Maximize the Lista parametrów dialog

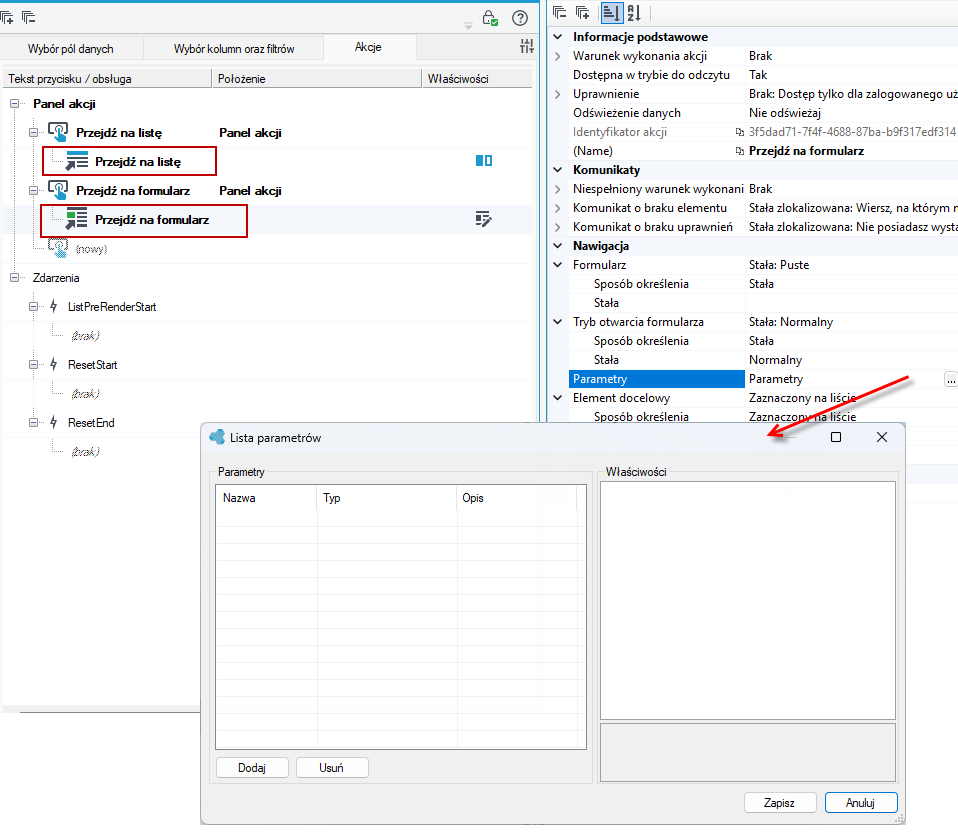coord(836,437)
